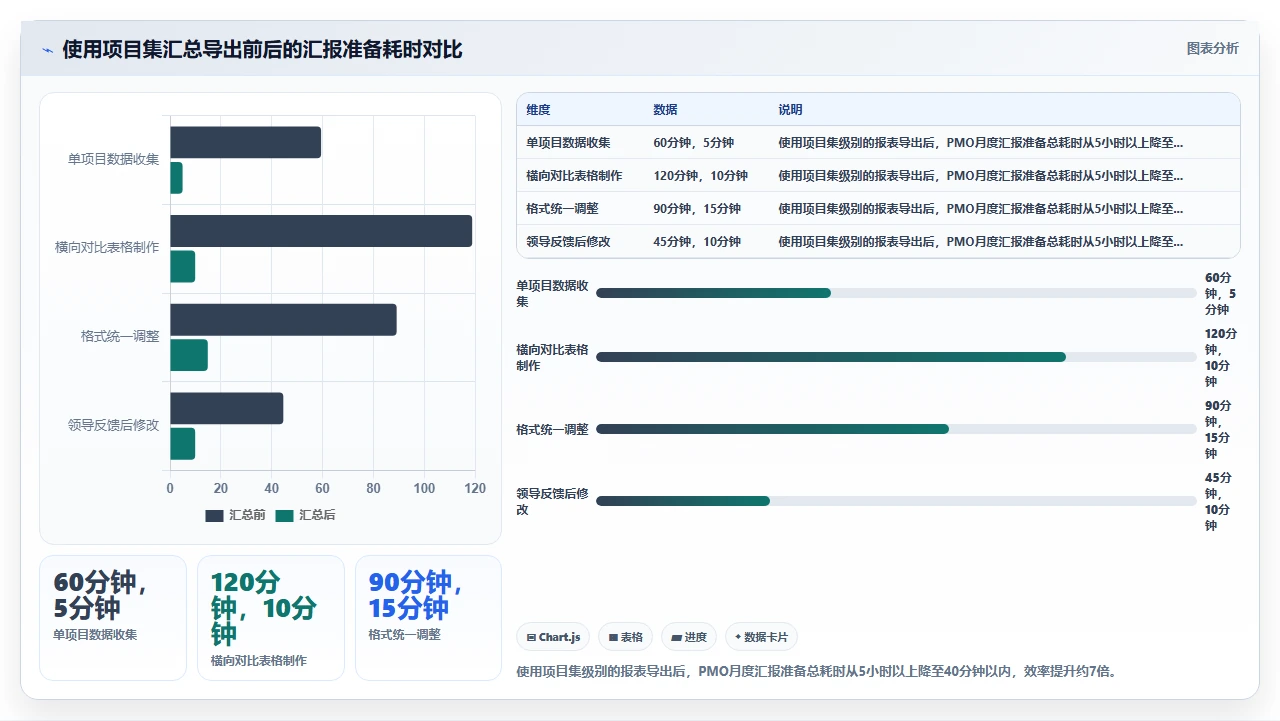Click the teal 汇总后 legend color box
The image size is (1280, 721).
[x=285, y=515]
